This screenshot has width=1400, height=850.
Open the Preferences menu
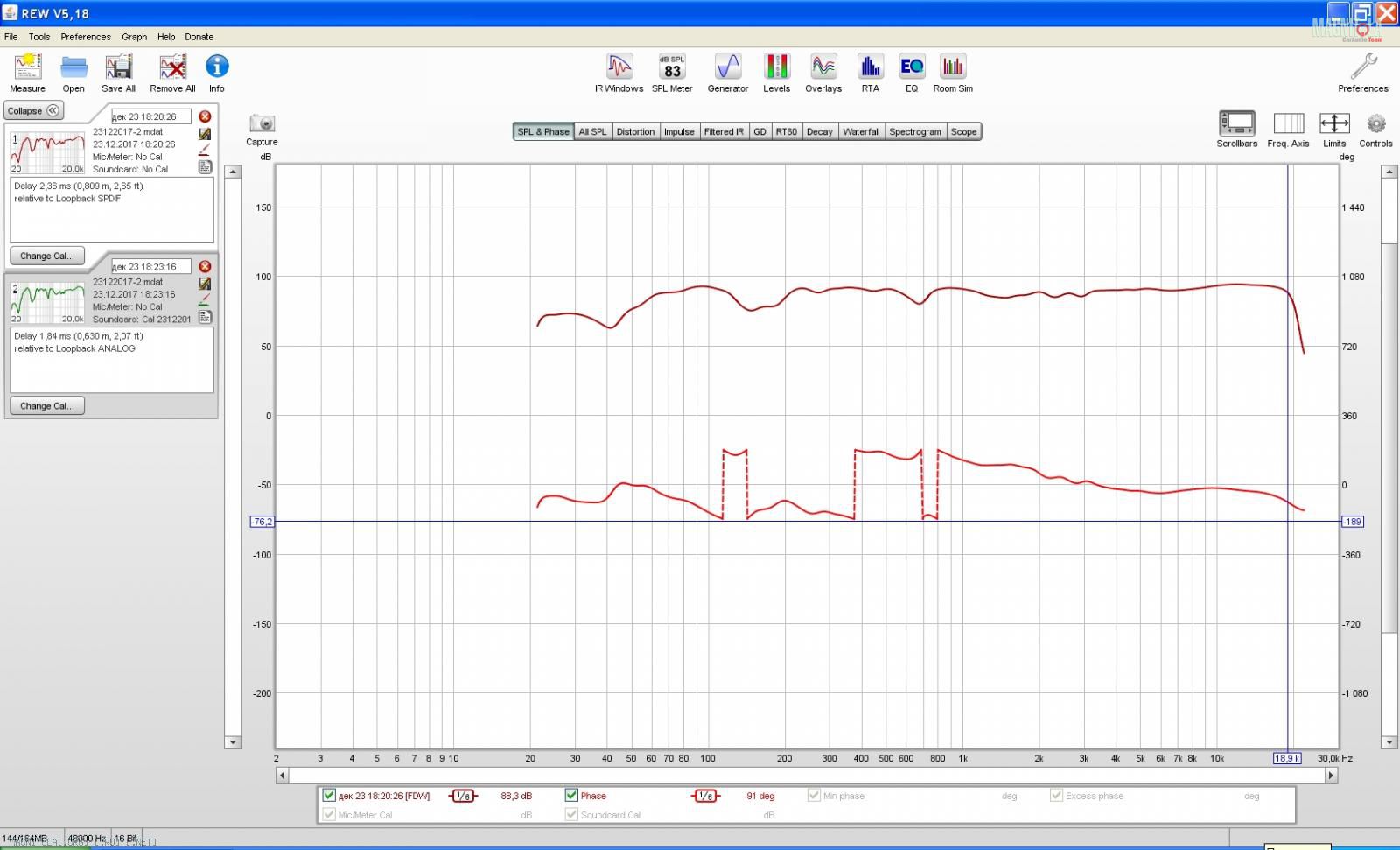86,37
